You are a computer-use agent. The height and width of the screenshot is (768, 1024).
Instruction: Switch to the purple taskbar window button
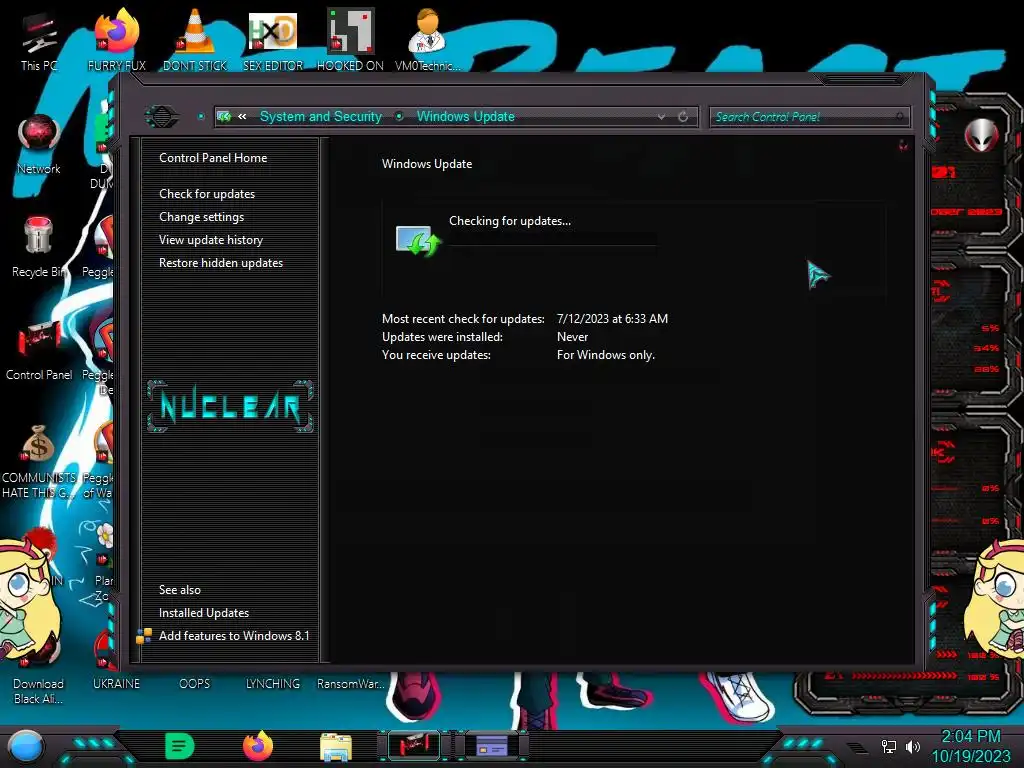[492, 745]
